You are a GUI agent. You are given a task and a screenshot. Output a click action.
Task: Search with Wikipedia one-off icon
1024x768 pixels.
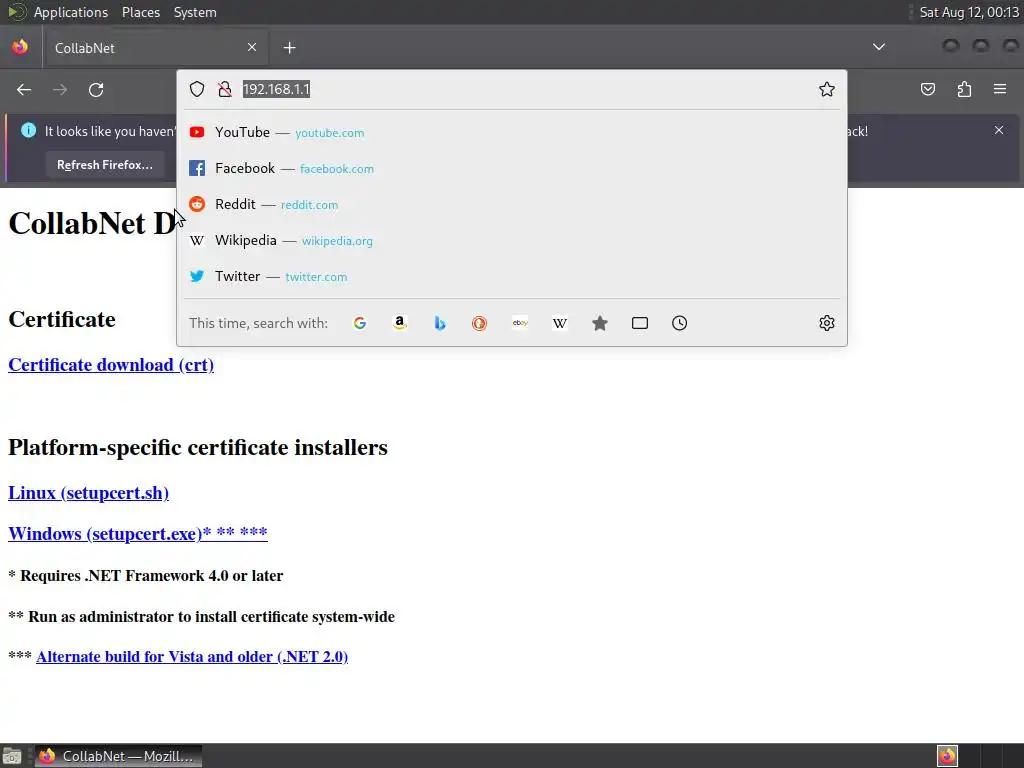tap(560, 323)
